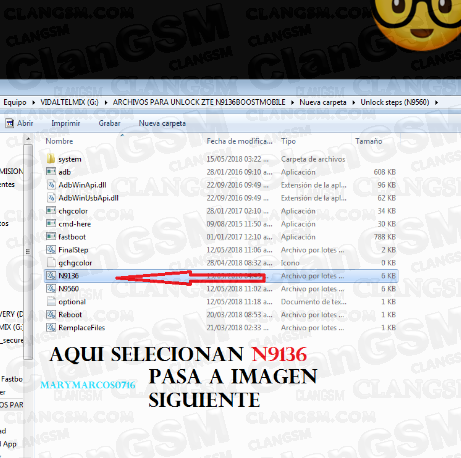Click the AdbWinApi.dll file icon
This screenshot has width=461, height=458.
click(x=51, y=185)
